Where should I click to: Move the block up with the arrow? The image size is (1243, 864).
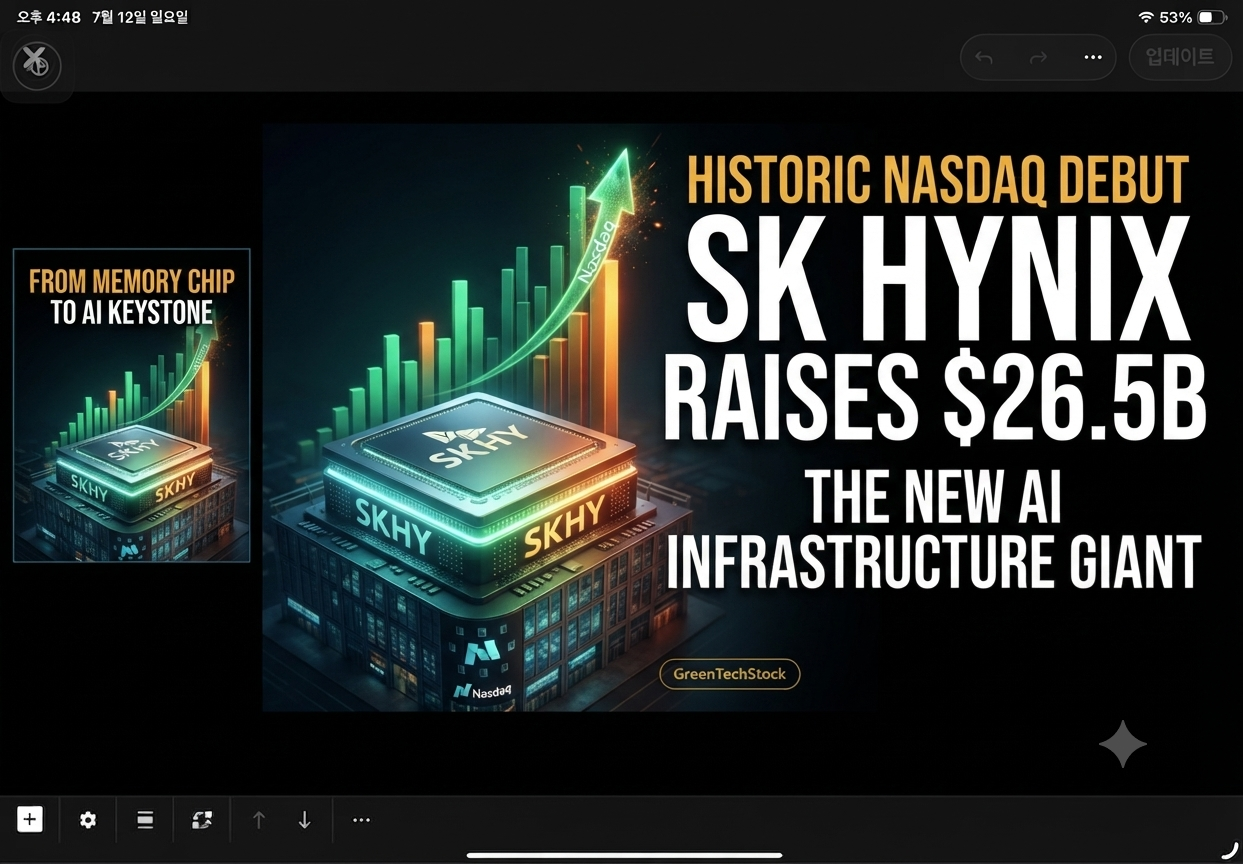tap(259, 820)
